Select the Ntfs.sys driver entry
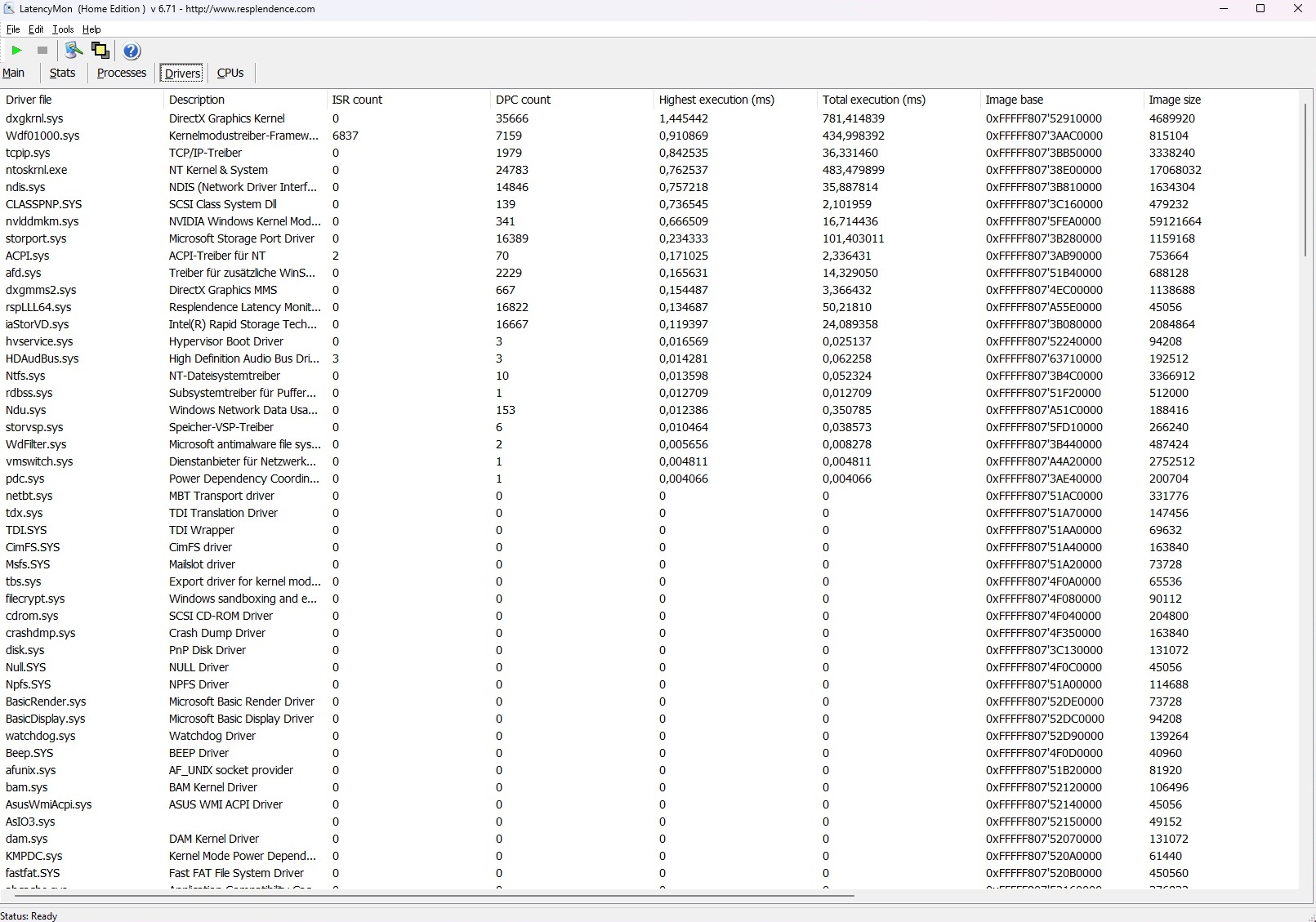The image size is (1316, 922). [25, 376]
